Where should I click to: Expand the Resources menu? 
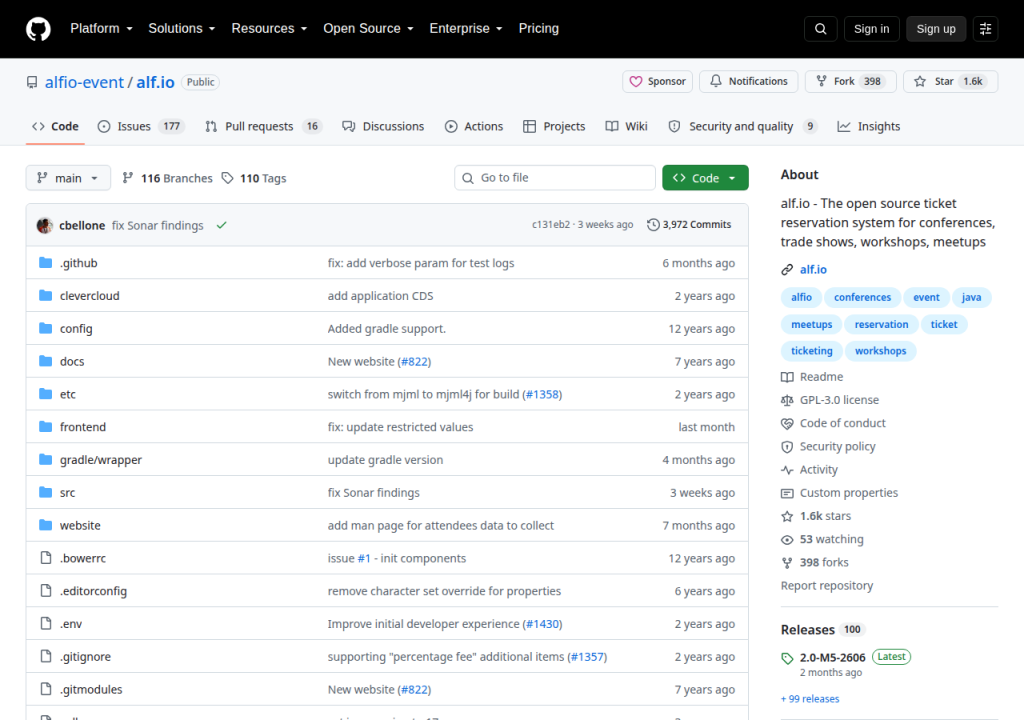point(269,29)
